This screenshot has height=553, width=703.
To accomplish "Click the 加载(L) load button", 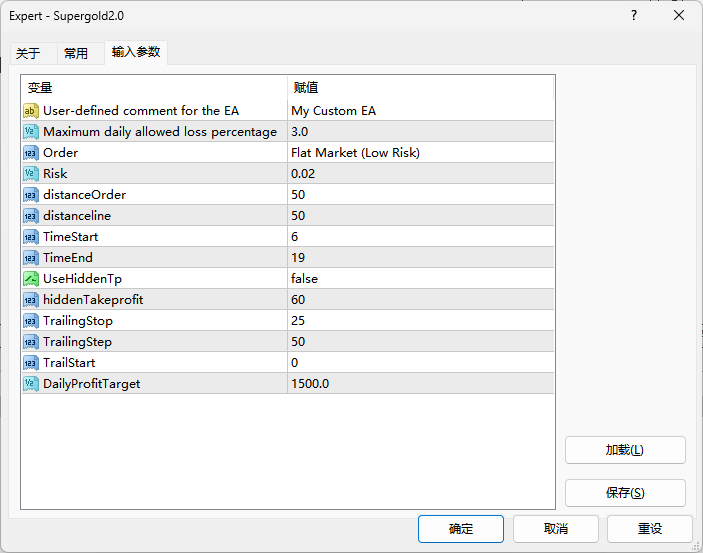I will coord(625,450).
